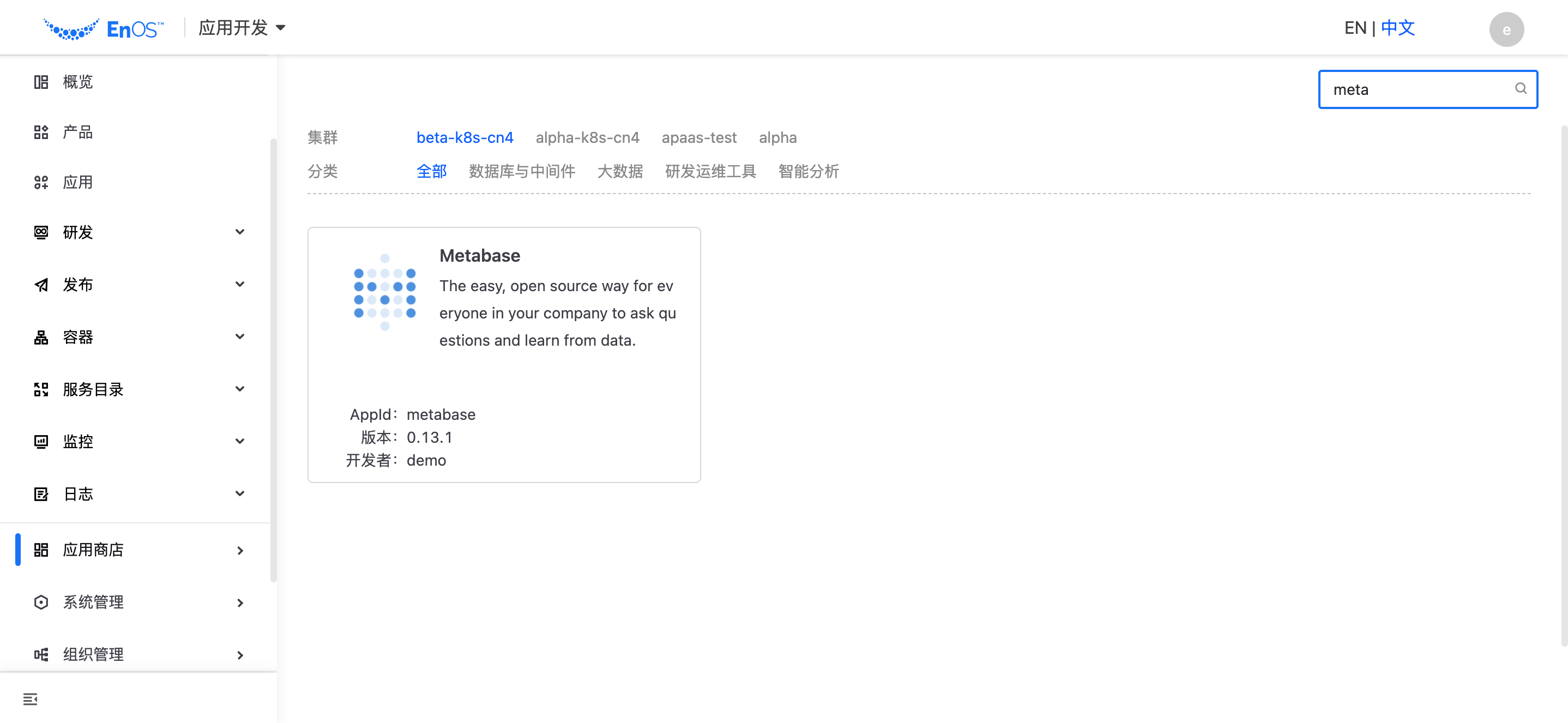Viewport: 1568px width, 723px height.
Task: Click the 应用 applications sidebar icon
Action: coord(41,182)
